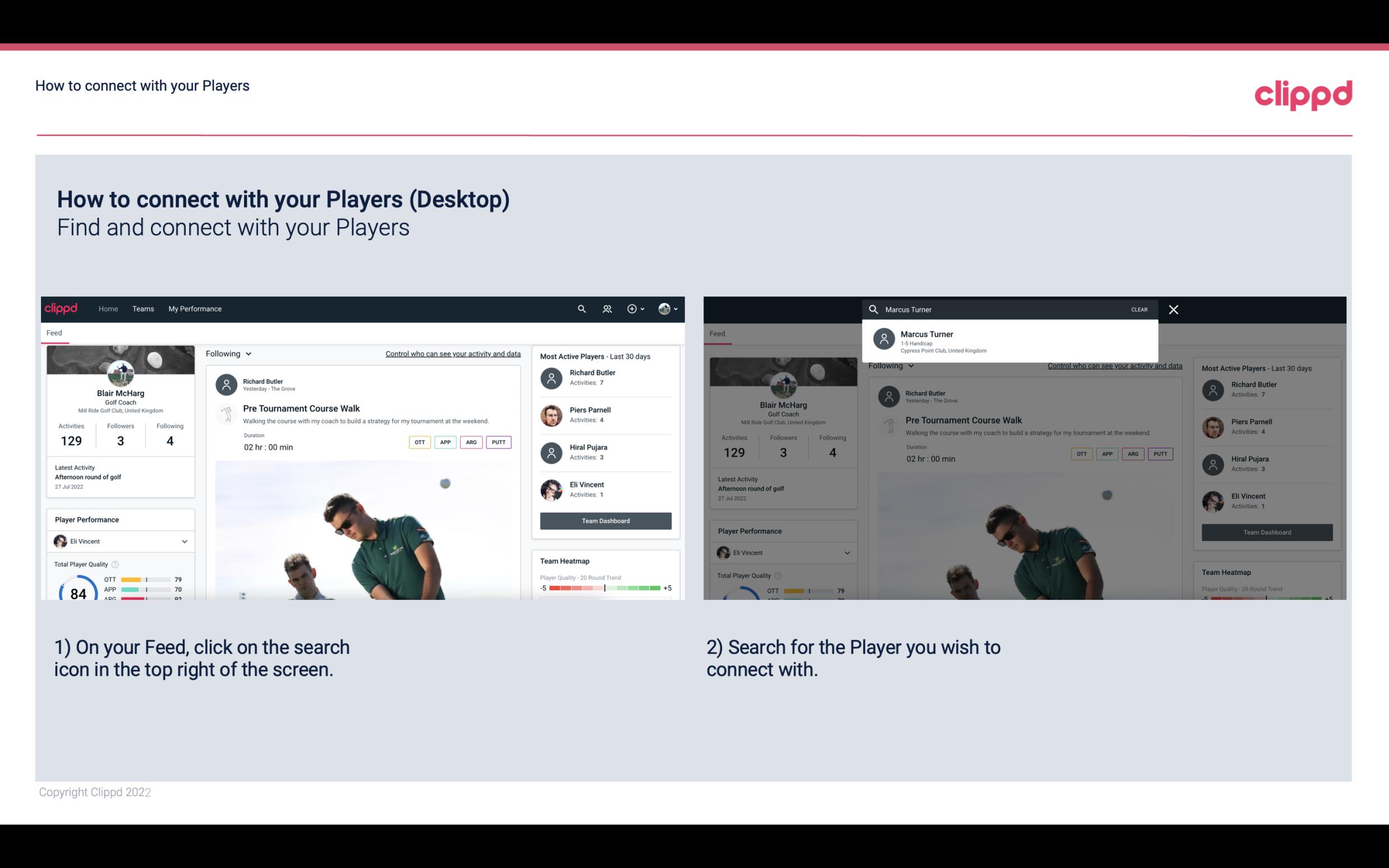Click Control who can see activity link

(x=452, y=353)
